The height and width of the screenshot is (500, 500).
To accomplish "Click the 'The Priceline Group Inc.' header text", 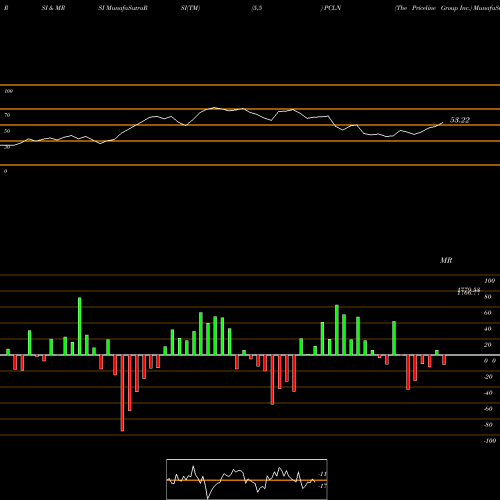I will pos(433,8).
